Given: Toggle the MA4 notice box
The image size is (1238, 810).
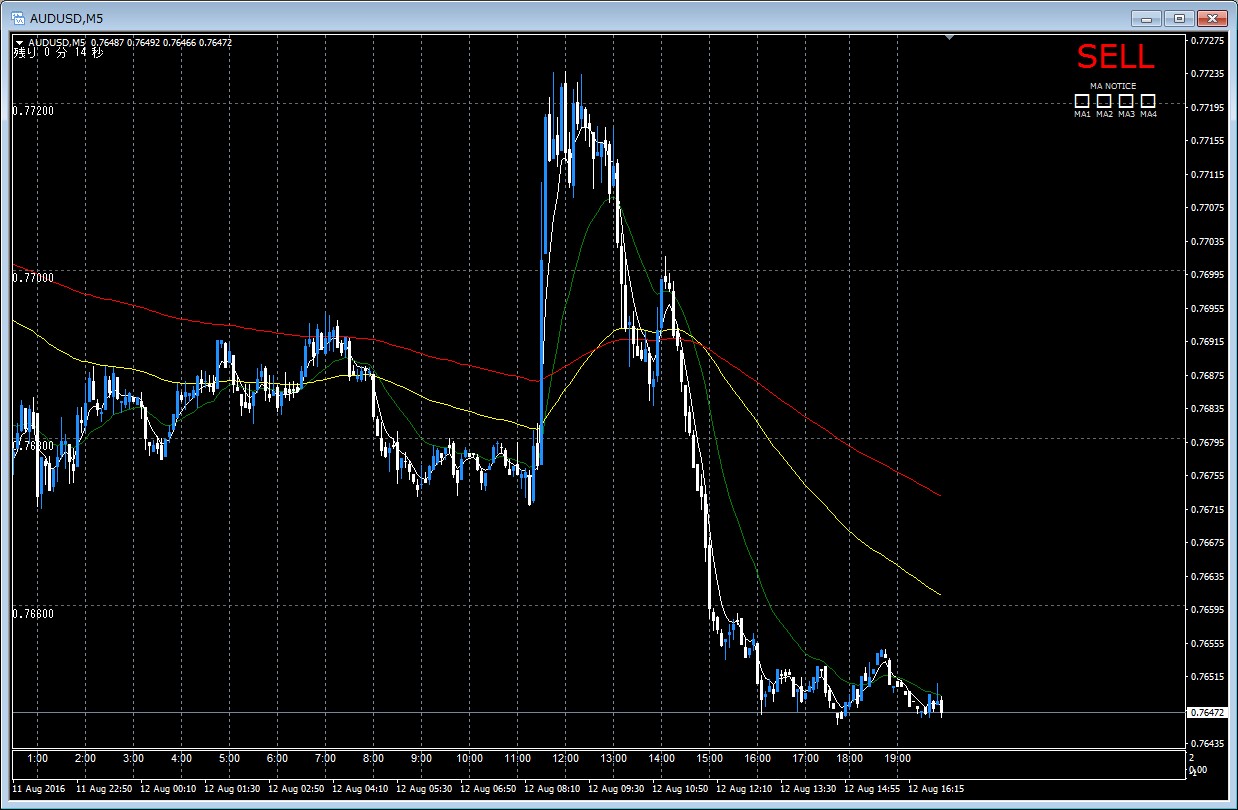Looking at the screenshot, I should (x=1148, y=101).
